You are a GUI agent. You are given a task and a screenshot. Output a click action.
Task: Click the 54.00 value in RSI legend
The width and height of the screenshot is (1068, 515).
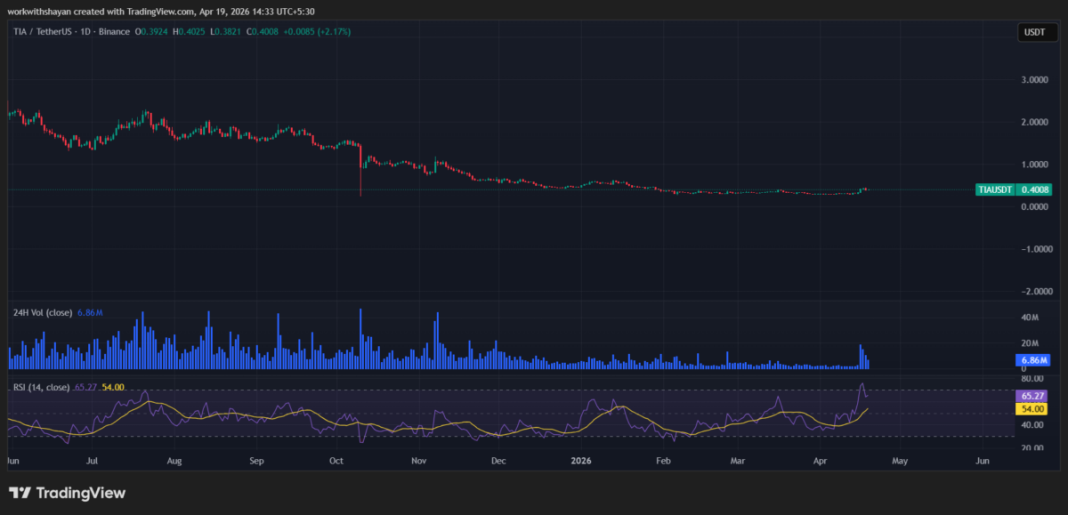(112, 387)
